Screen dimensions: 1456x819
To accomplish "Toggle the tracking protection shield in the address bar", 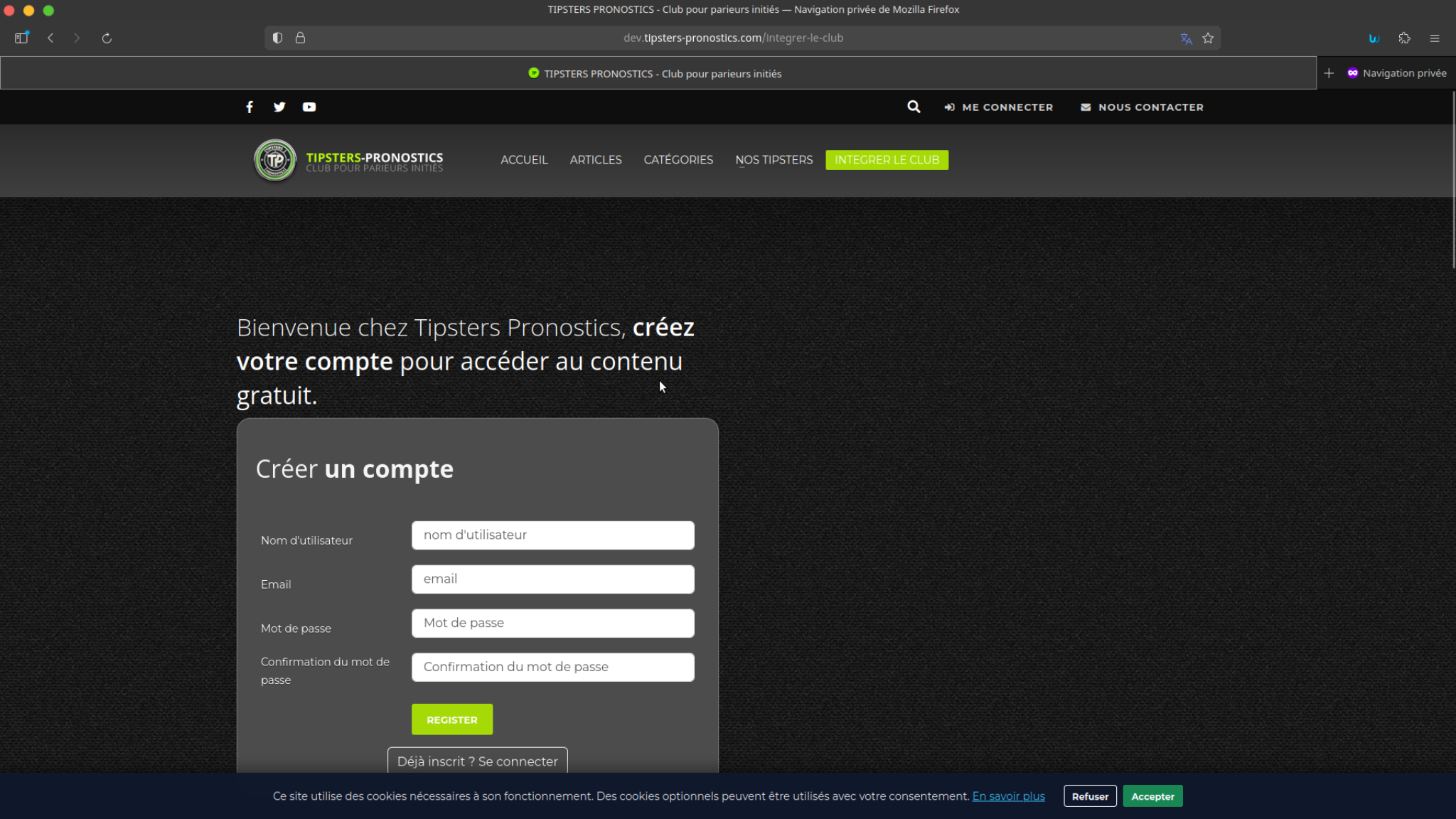I will tap(277, 38).
